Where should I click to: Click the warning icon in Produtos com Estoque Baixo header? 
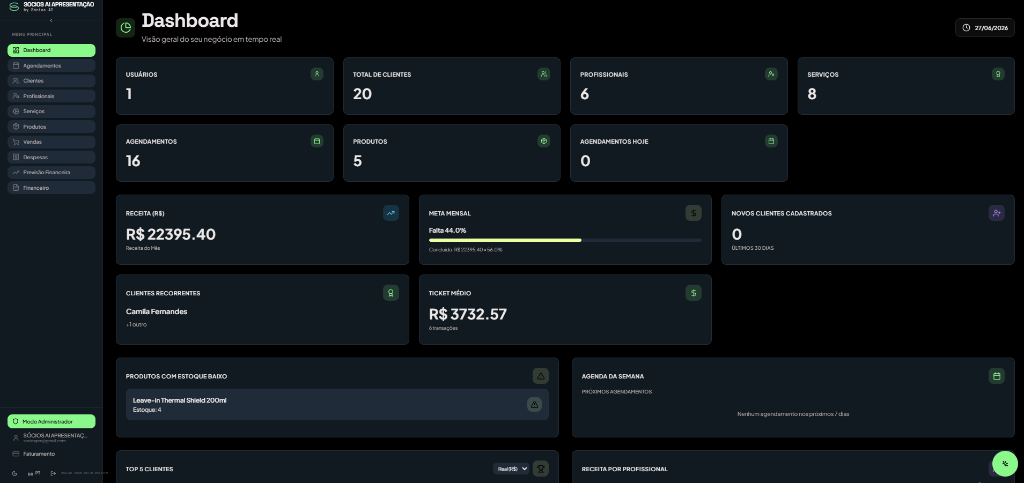tap(541, 376)
